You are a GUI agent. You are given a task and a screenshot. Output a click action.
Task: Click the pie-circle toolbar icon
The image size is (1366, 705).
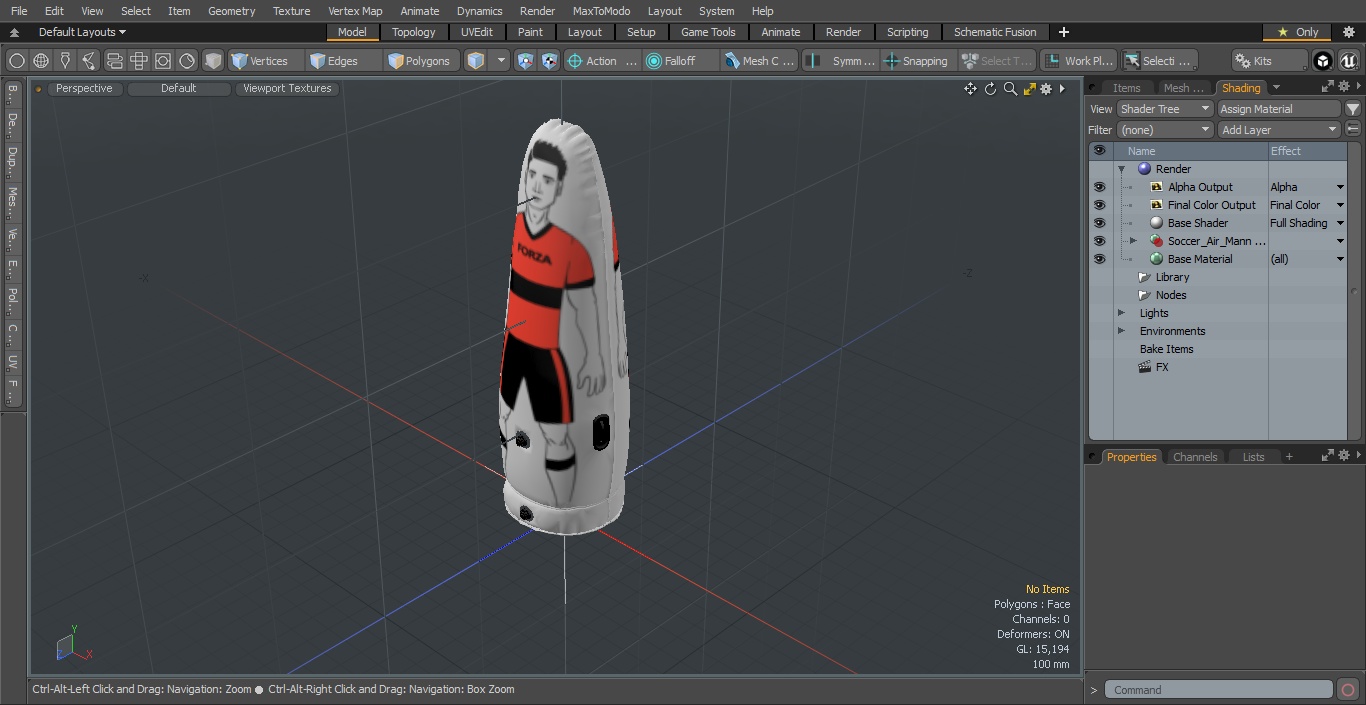point(187,61)
